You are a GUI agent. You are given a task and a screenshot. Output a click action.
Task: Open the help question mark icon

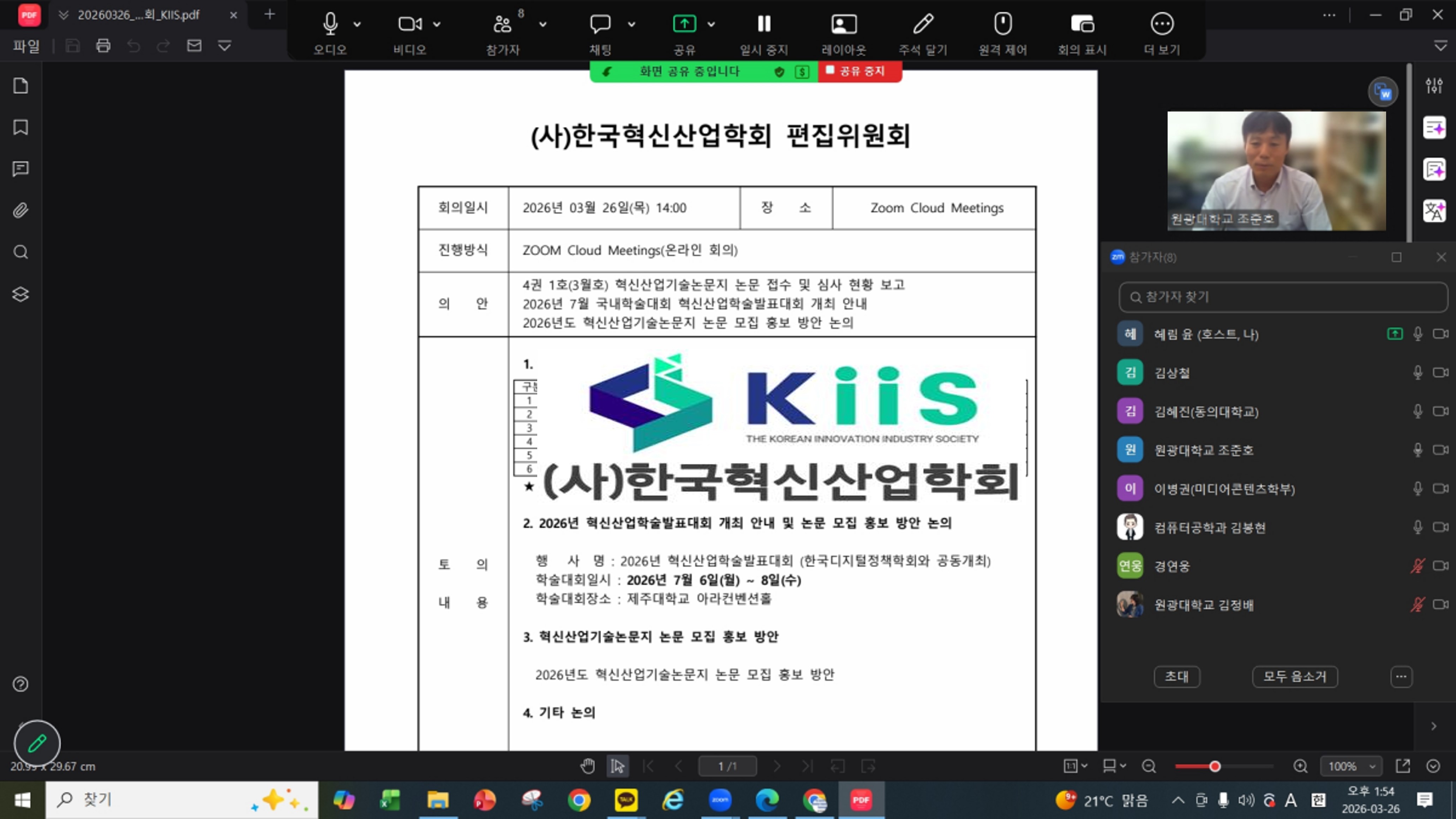pos(20,685)
